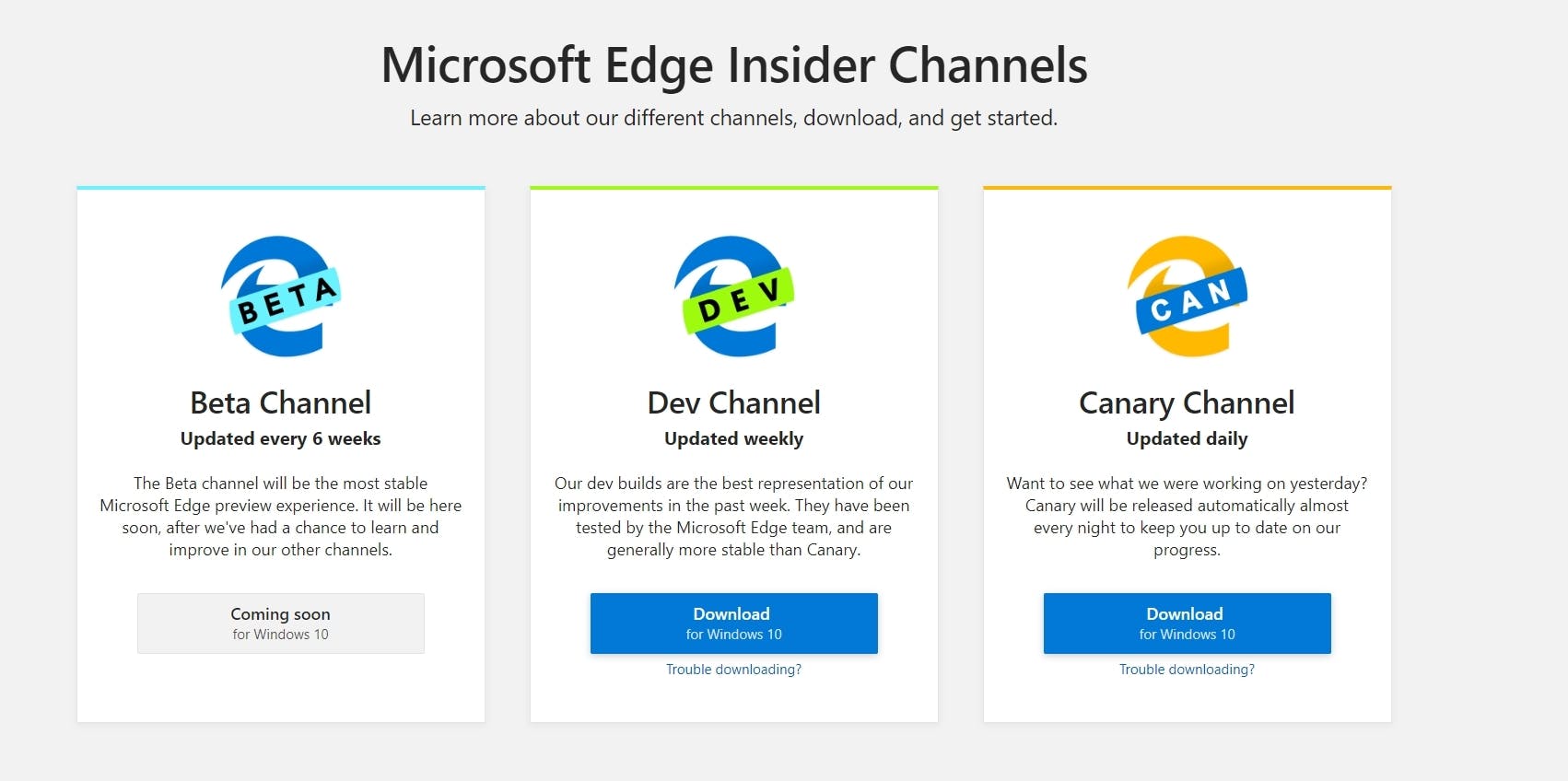Click the Coming soon button for Beta
This screenshot has height=781, width=1568.
point(281,624)
